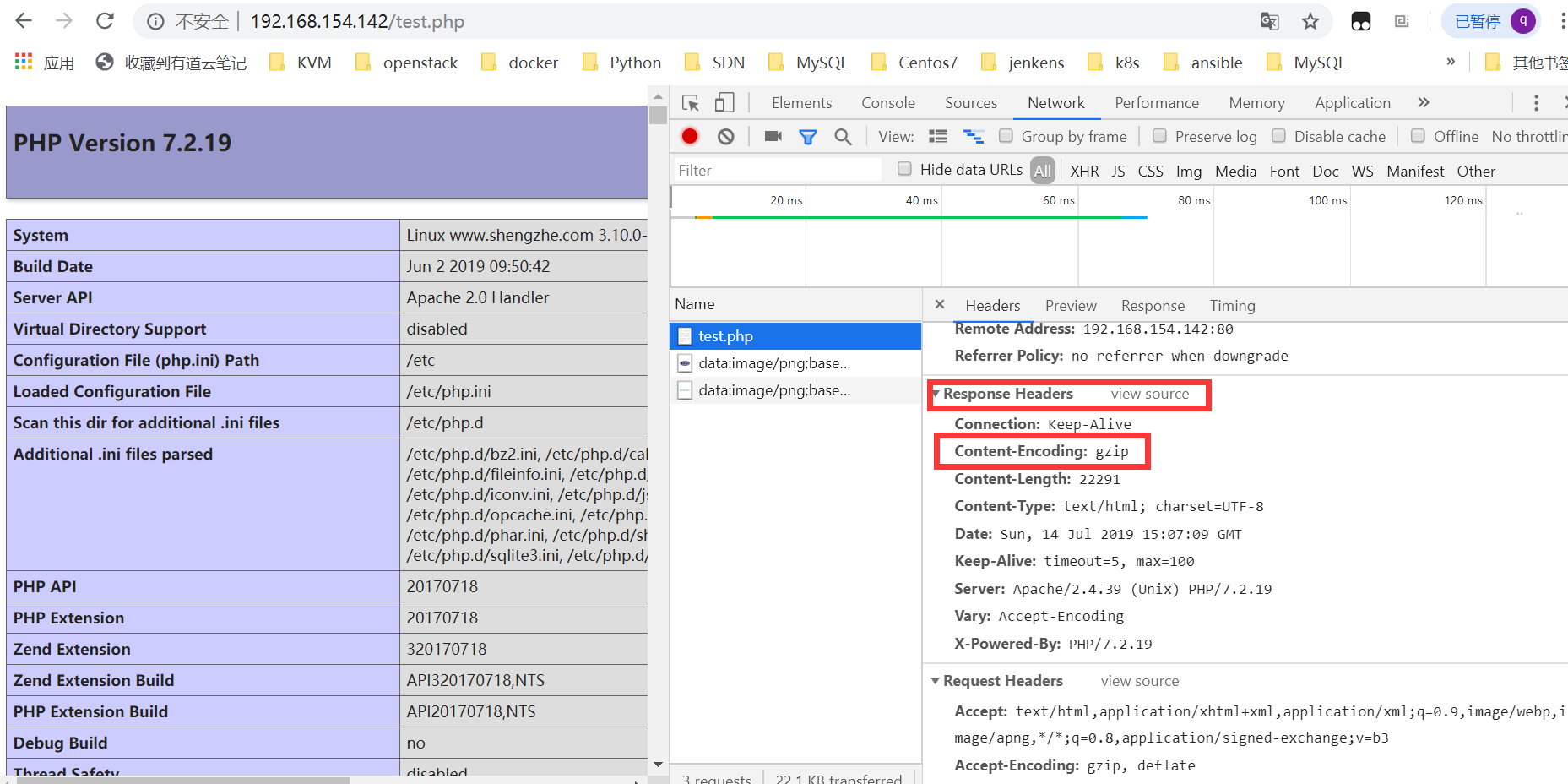Enable Preserve log checkbox

(x=1159, y=136)
